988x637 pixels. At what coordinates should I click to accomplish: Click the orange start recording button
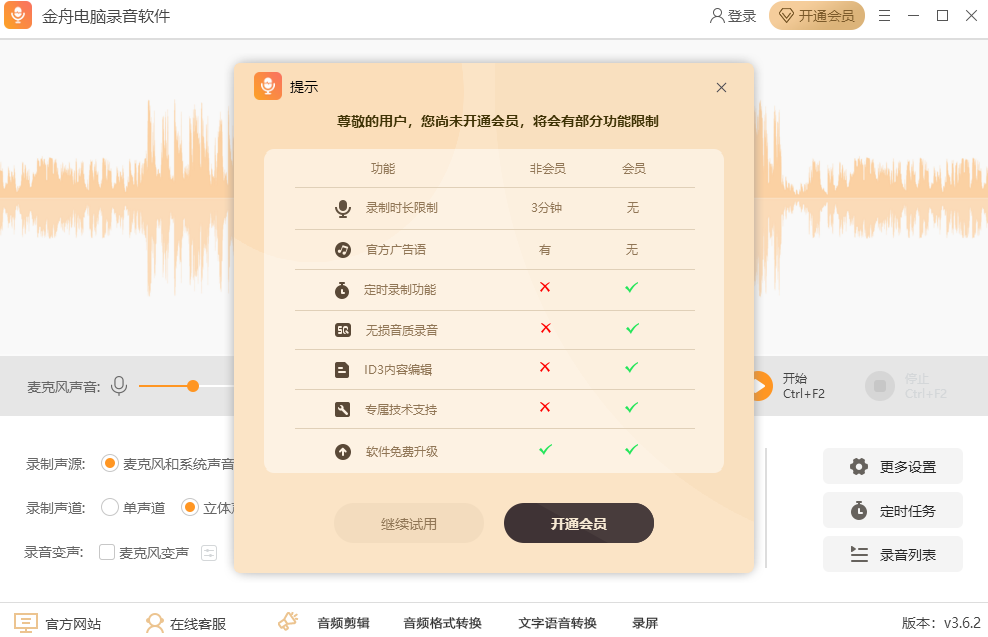point(759,386)
